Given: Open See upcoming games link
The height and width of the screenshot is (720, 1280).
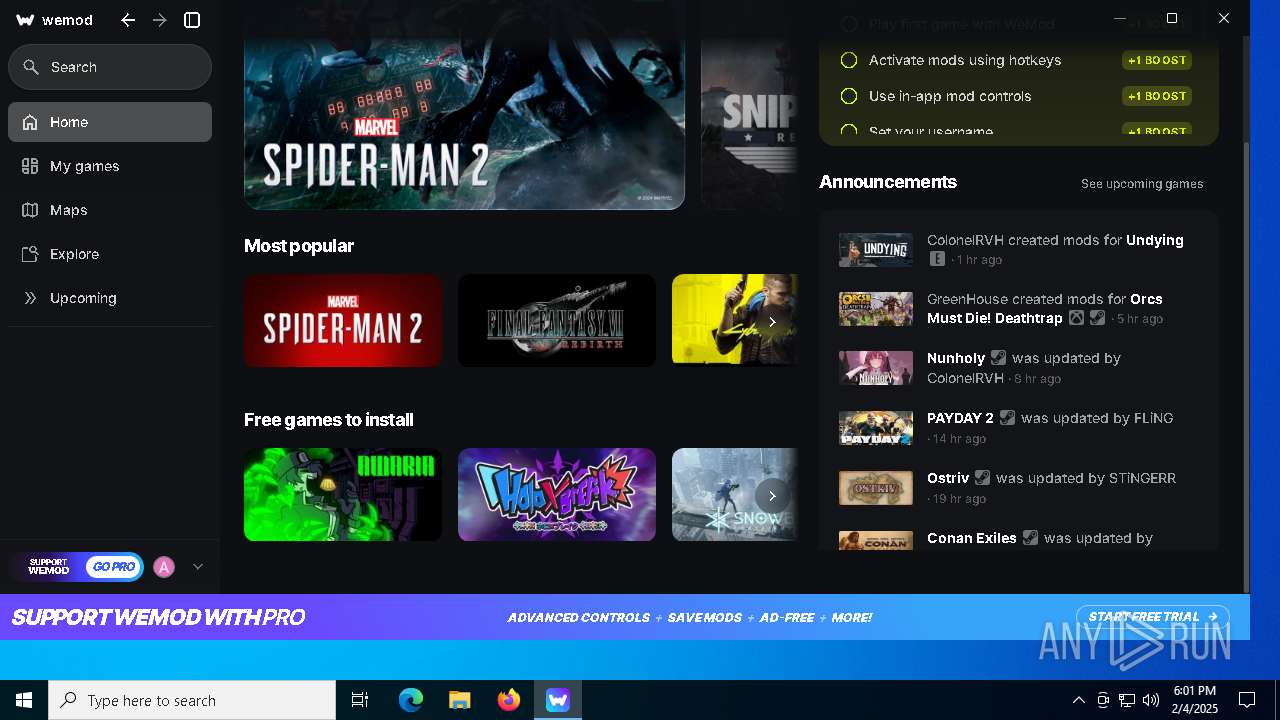Looking at the screenshot, I should 1142,184.
